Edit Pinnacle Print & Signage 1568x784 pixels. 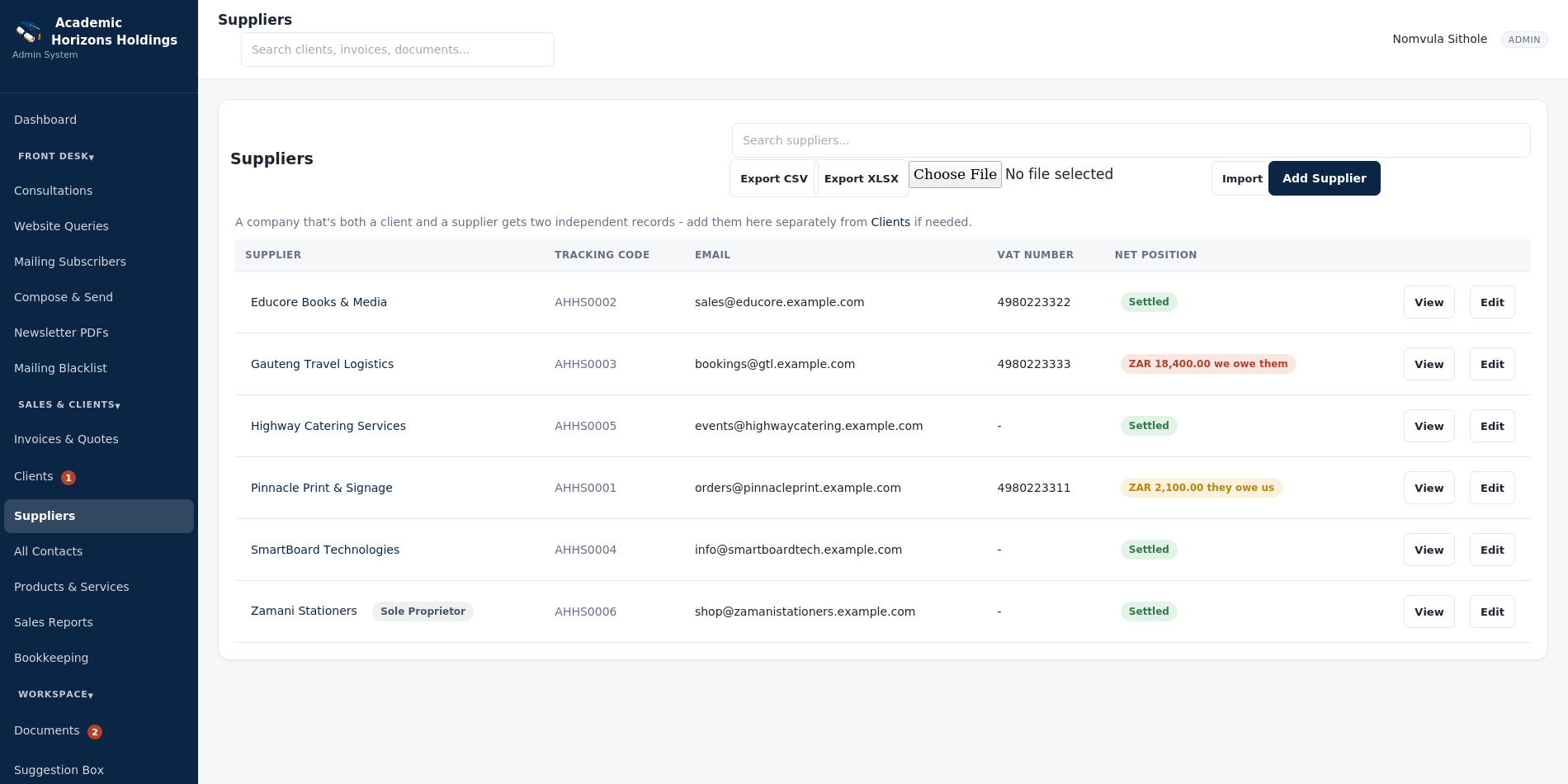1492,488
